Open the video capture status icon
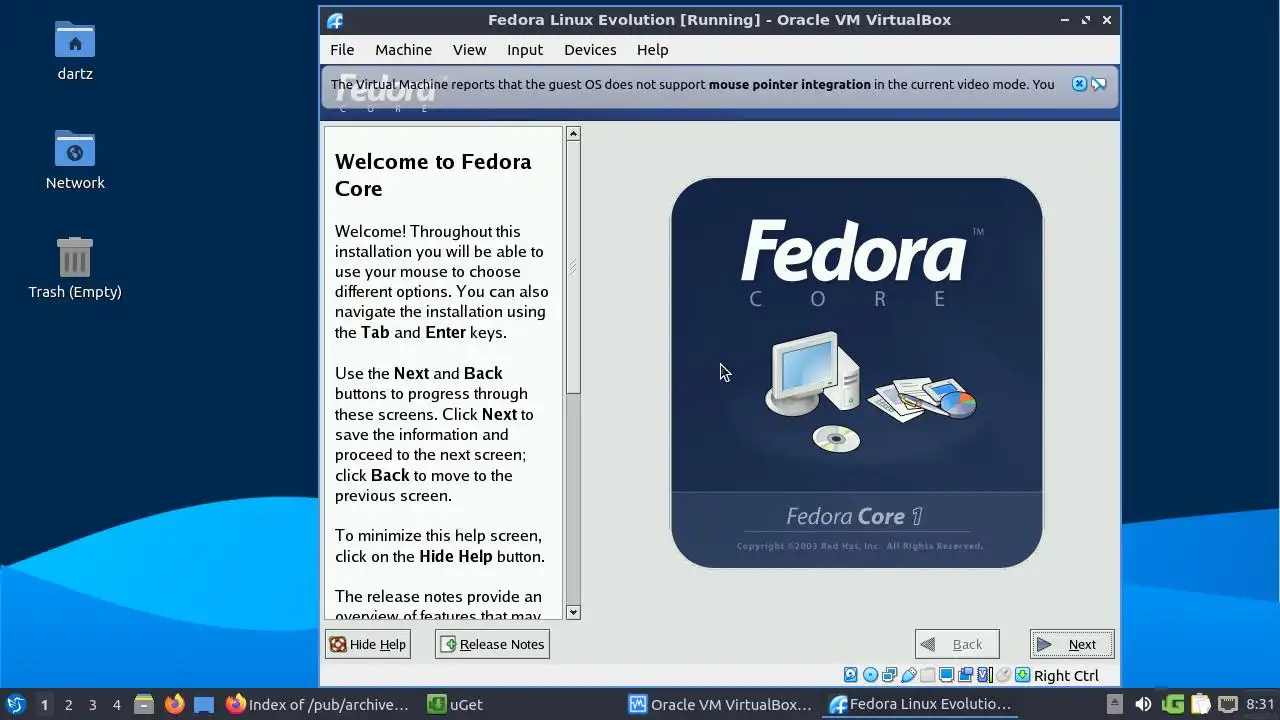The image size is (1280, 720). point(965,675)
